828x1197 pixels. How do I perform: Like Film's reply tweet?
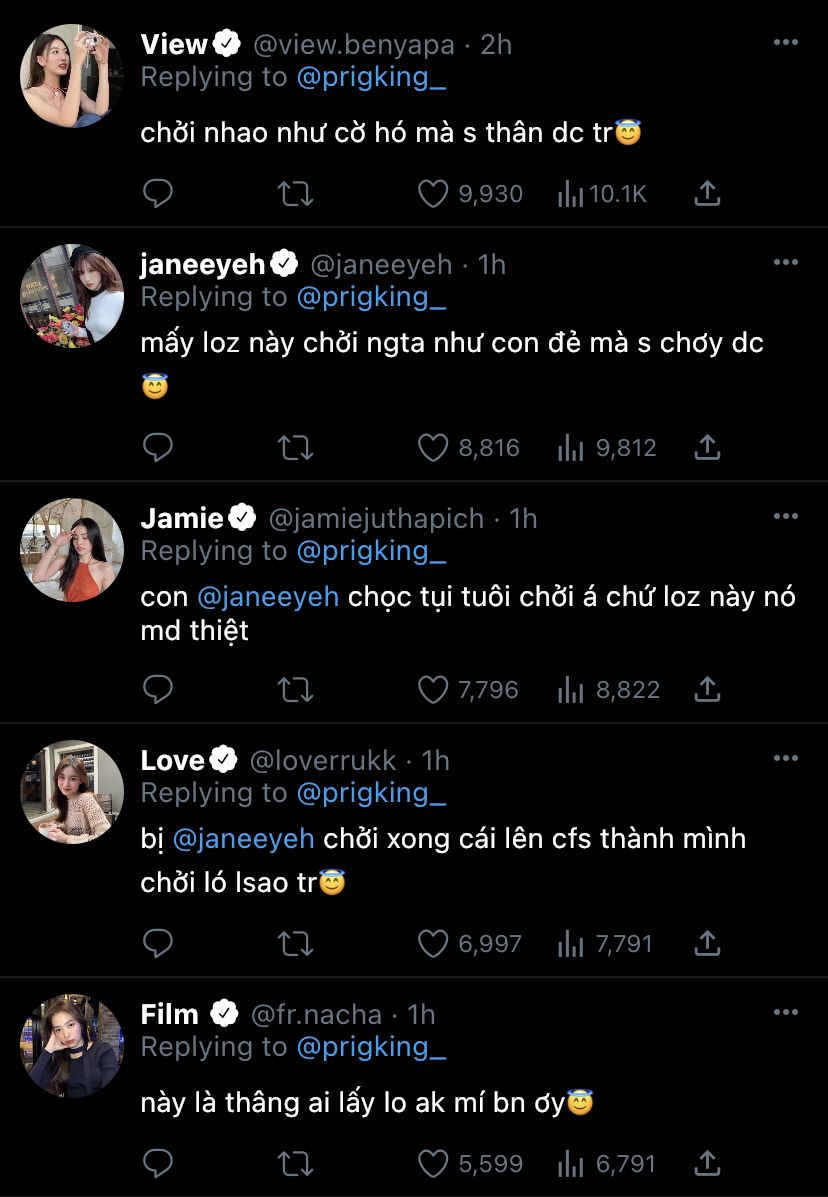point(432,1163)
